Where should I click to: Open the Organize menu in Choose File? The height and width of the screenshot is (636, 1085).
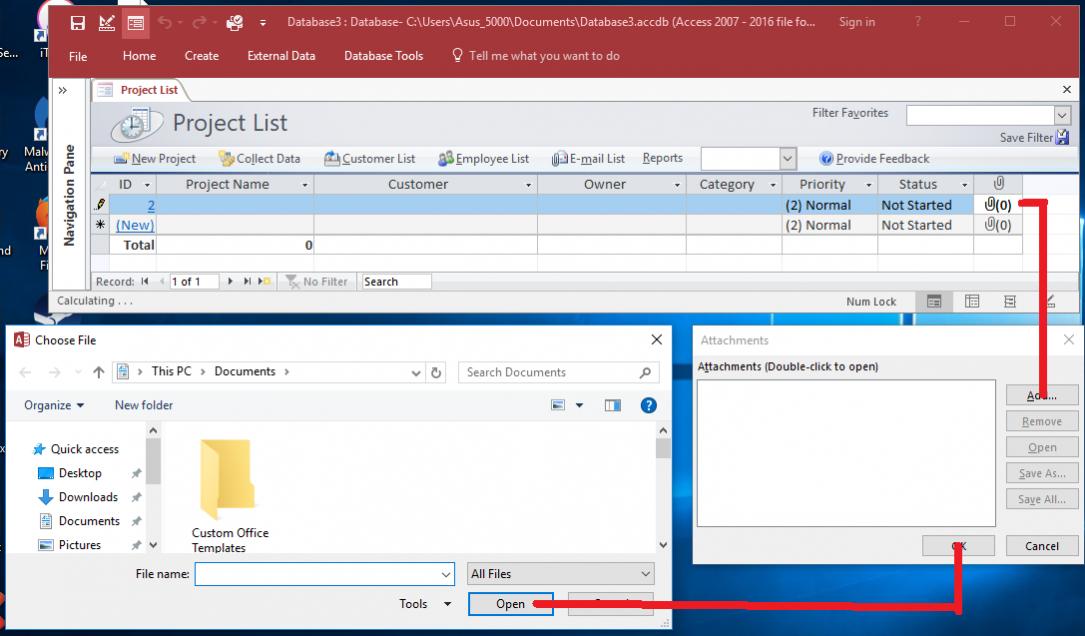point(54,406)
